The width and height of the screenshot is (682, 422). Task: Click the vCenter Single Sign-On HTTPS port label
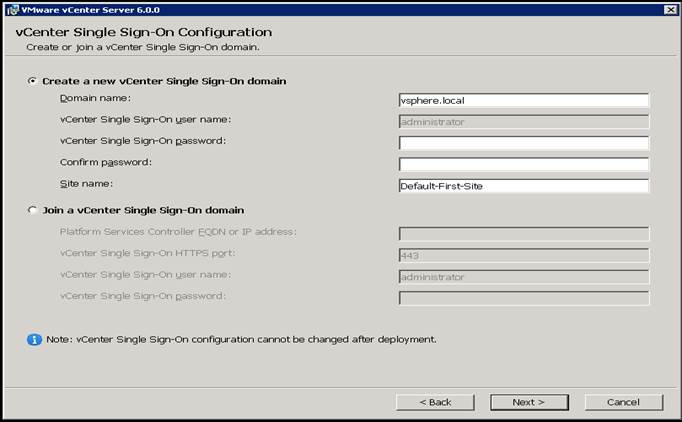[147, 253]
